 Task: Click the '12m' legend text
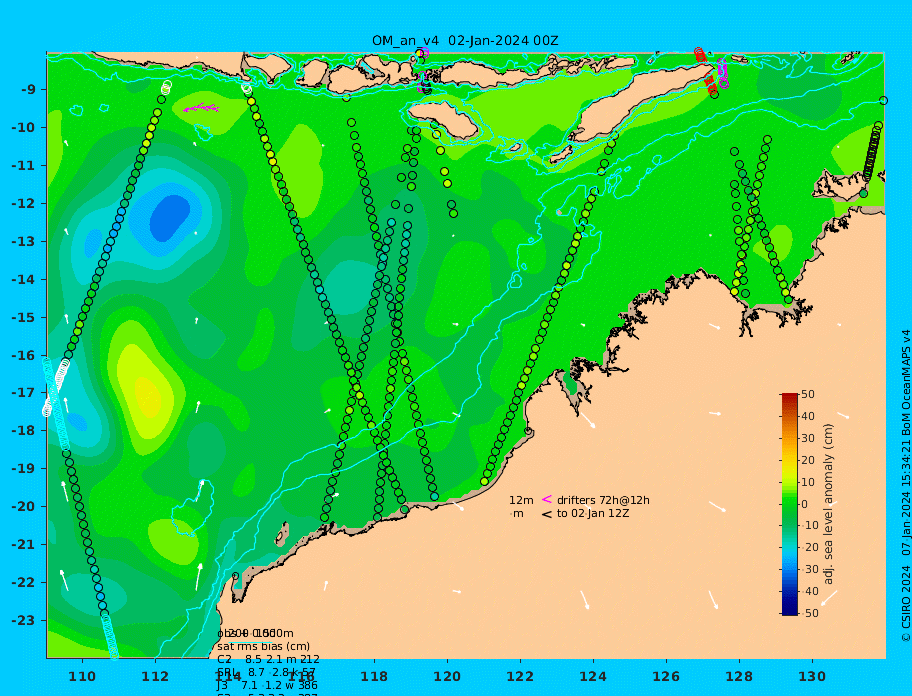click(x=521, y=500)
